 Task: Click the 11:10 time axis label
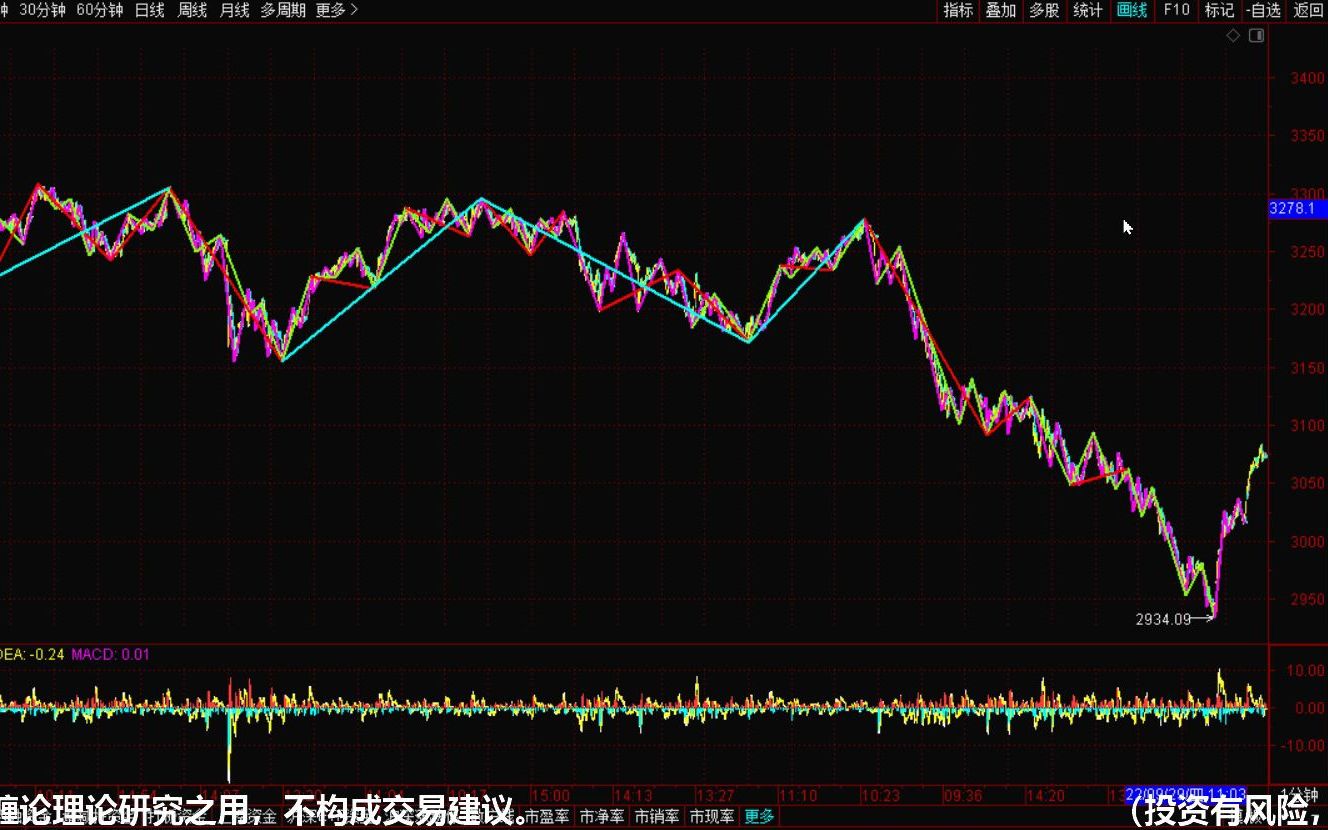pyautogui.click(x=798, y=797)
